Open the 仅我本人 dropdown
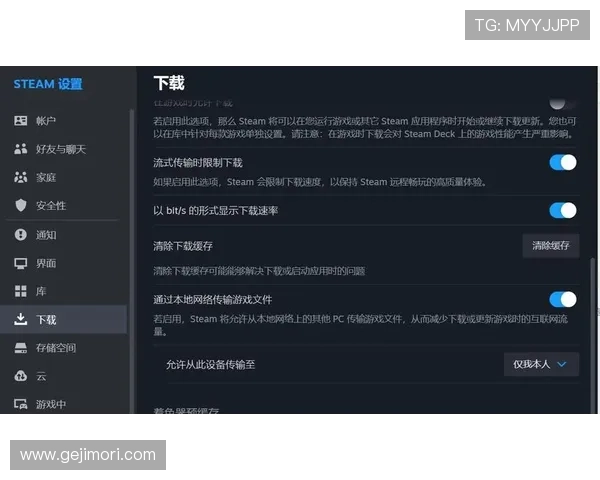The width and height of the screenshot is (600, 480). pos(541,364)
